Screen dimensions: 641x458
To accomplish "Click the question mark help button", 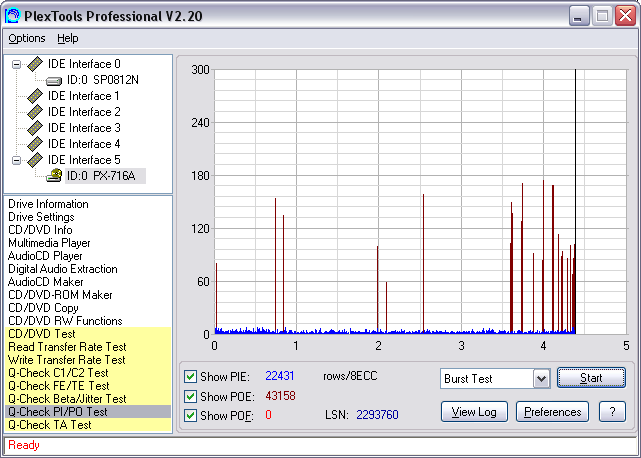I will click(612, 412).
